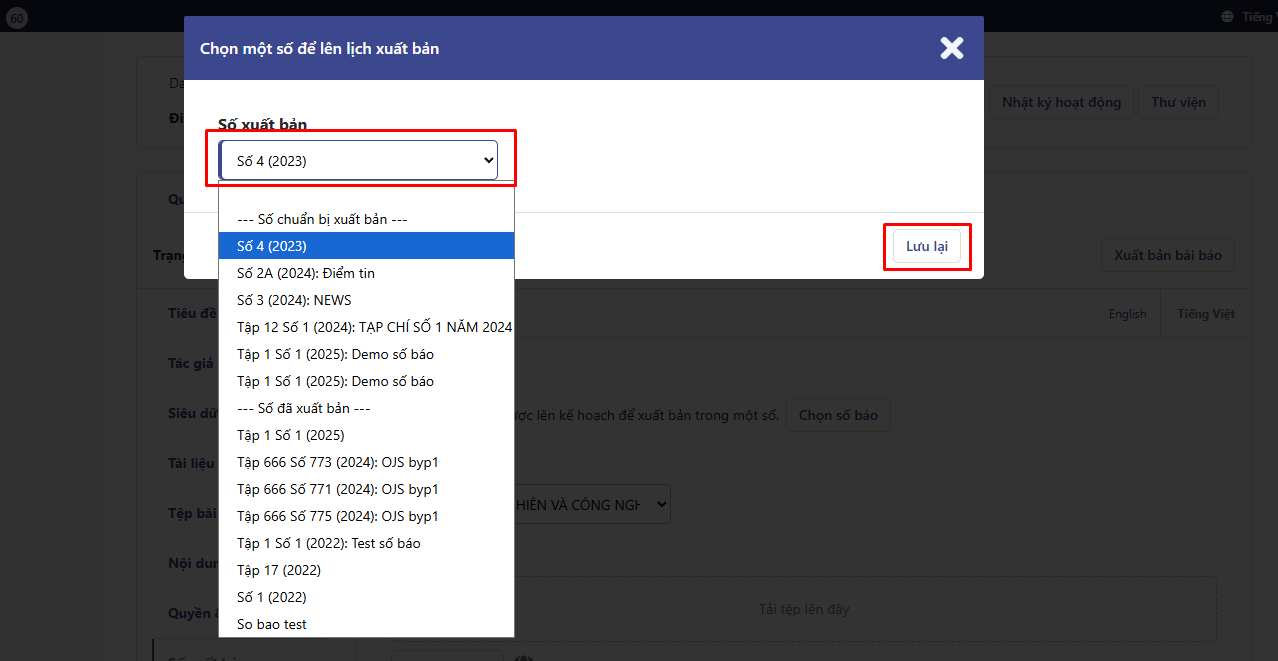Close the publication scheduling dialog with X
This screenshot has width=1278, height=661.
[x=951, y=48]
